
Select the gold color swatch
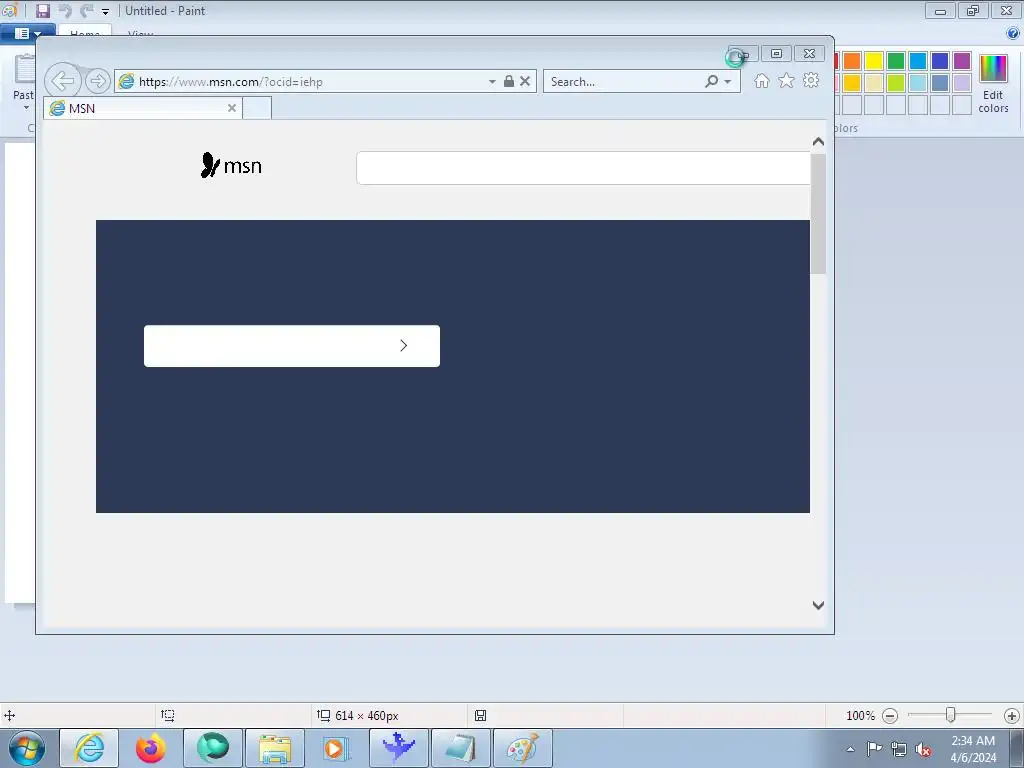coord(852,83)
